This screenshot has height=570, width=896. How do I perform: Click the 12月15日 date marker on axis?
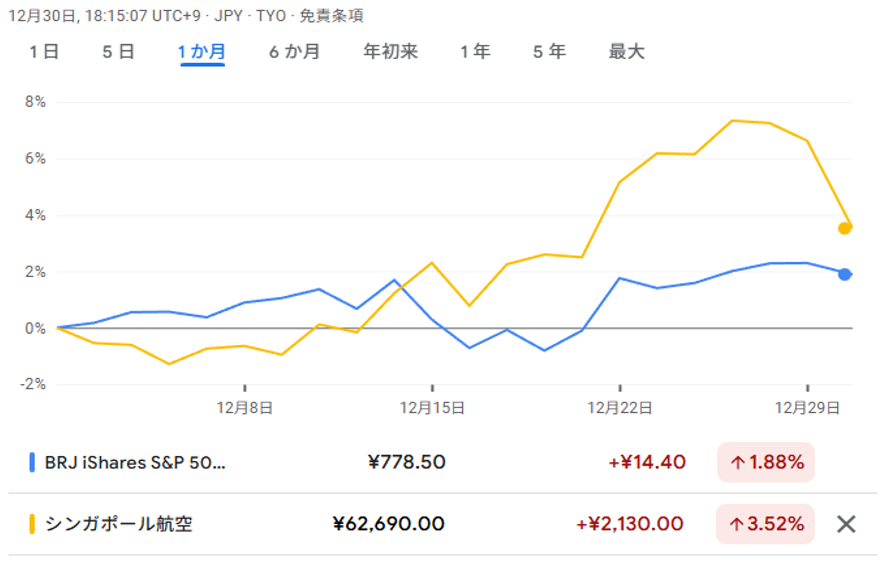[432, 407]
